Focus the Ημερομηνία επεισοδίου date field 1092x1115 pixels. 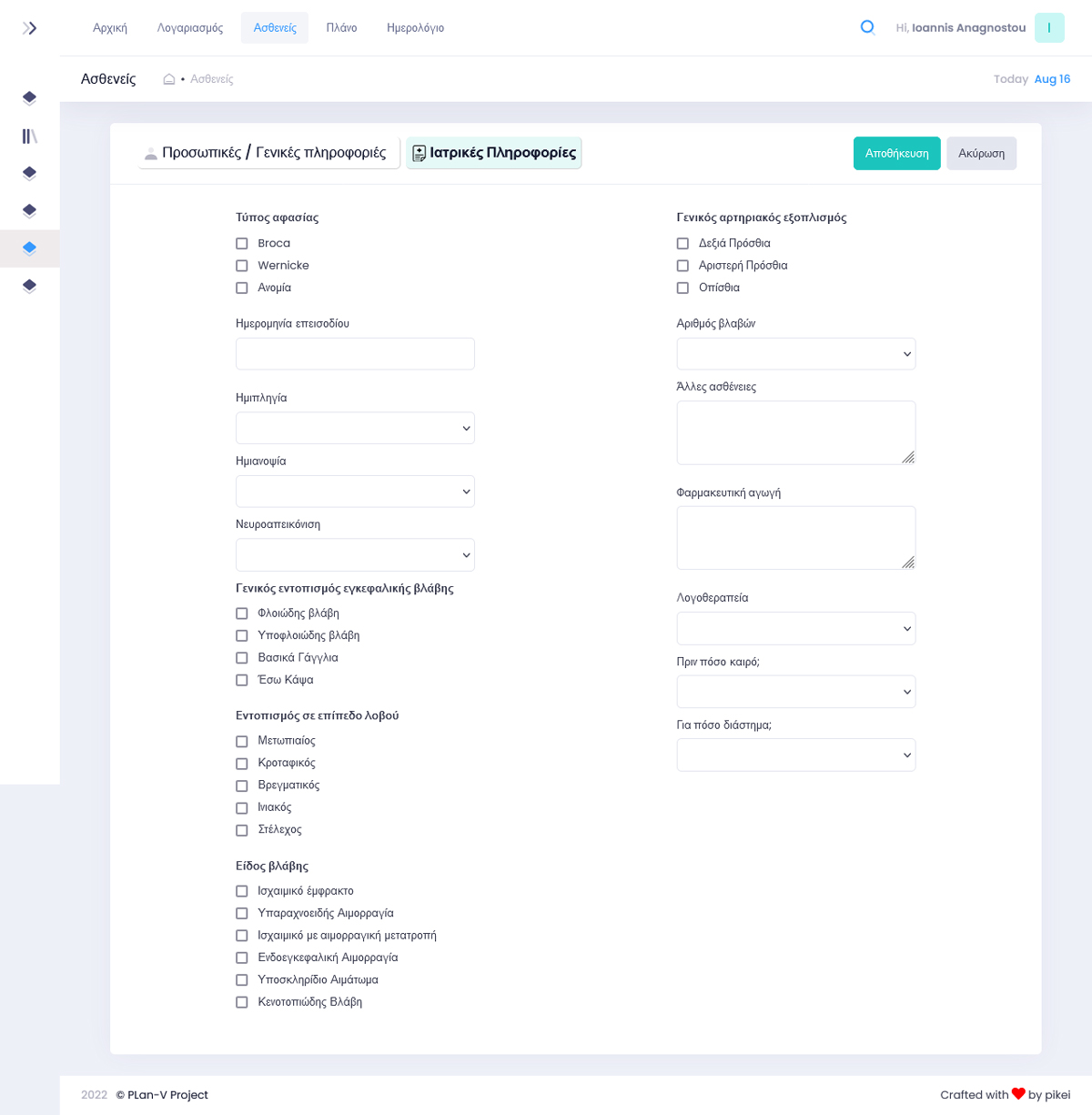[x=355, y=354]
